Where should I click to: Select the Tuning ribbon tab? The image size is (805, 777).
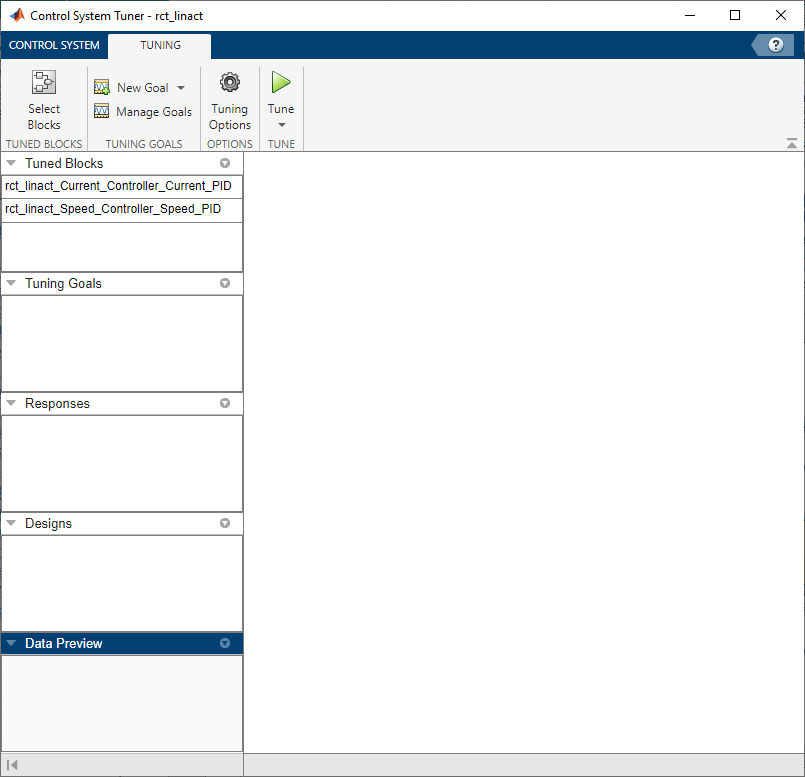coord(160,45)
